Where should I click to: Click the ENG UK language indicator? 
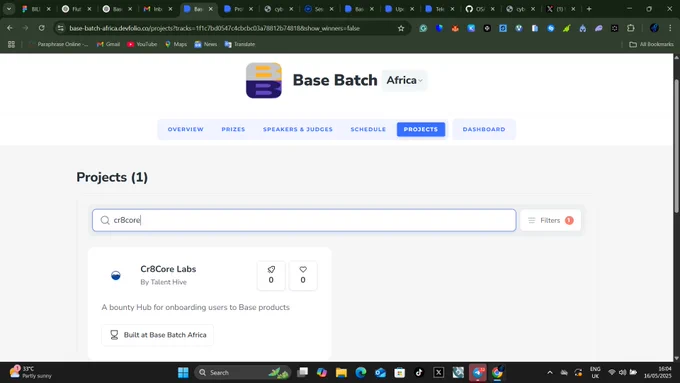[x=595, y=372]
